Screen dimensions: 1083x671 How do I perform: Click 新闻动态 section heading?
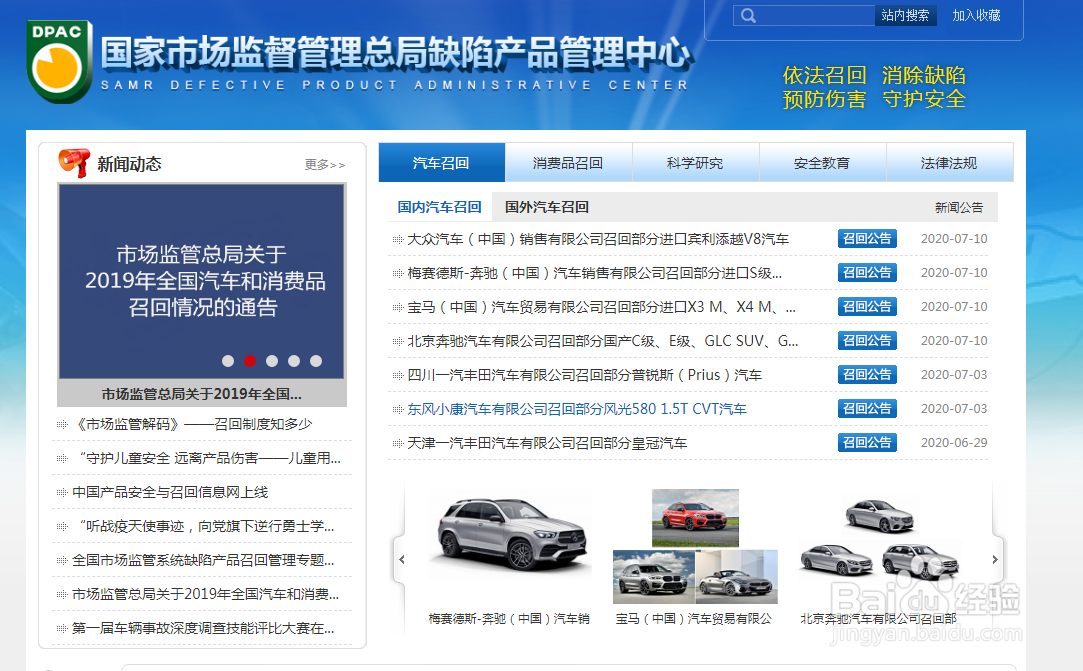tap(129, 164)
